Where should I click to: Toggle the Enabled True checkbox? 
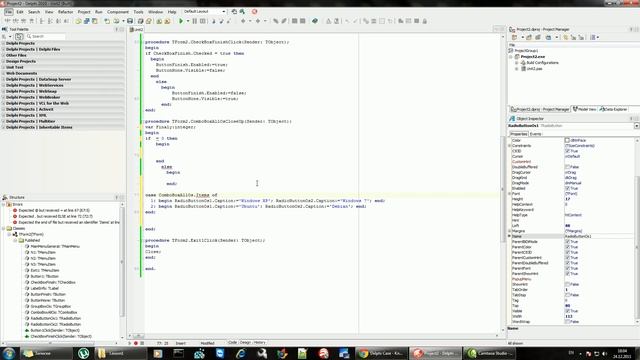click(567, 189)
